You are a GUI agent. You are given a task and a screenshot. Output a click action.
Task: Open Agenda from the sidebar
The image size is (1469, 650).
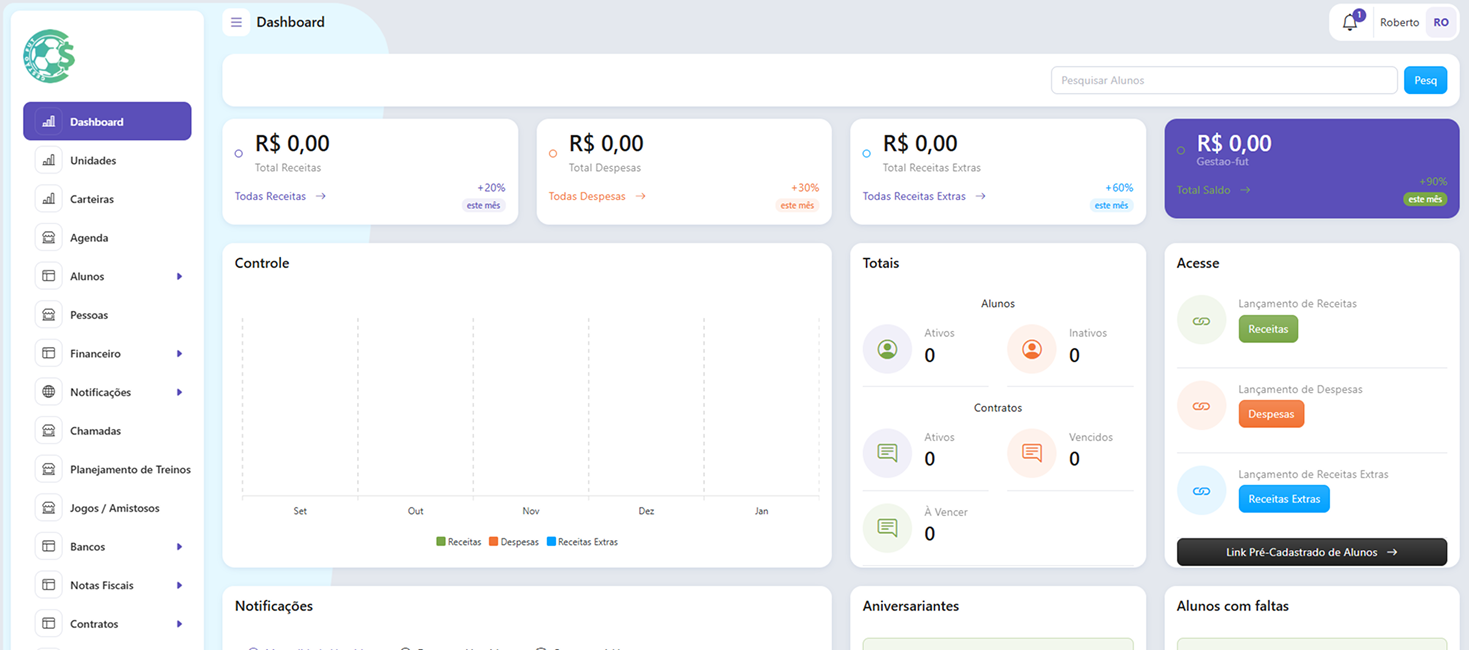89,238
